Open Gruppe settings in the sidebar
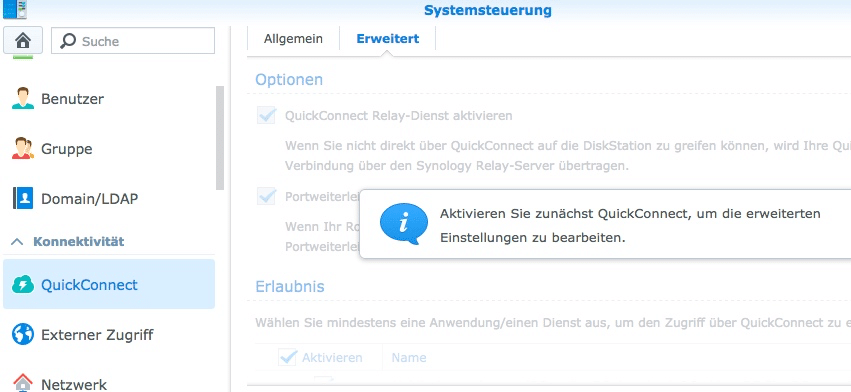851x392 pixels. [x=109, y=149]
